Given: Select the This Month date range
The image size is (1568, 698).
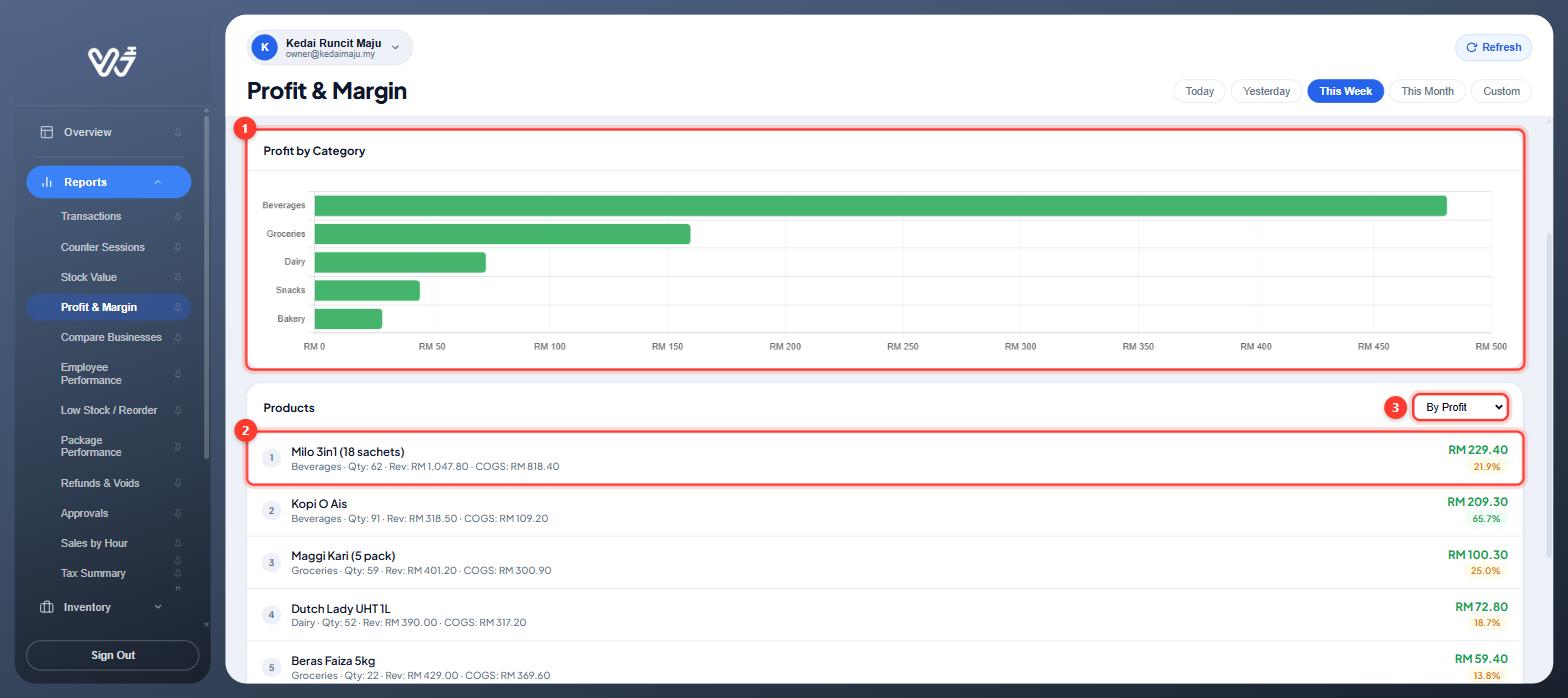Looking at the screenshot, I should click(1427, 91).
